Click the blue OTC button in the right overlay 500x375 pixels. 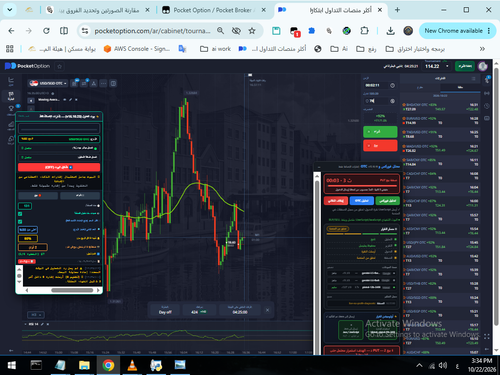[x=362, y=201]
